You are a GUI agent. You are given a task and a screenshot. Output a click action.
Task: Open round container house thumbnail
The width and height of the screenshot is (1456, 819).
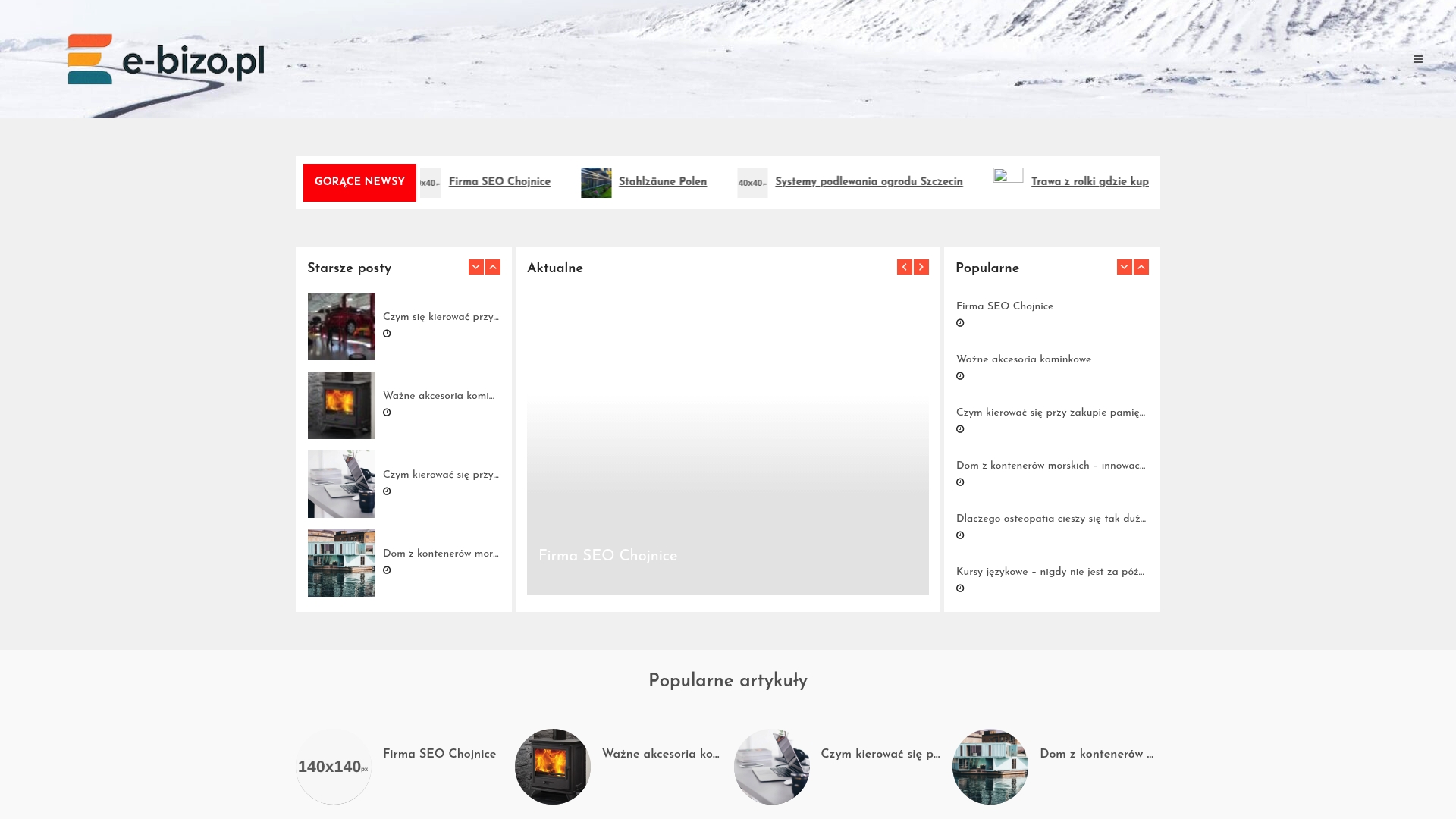[x=990, y=766]
